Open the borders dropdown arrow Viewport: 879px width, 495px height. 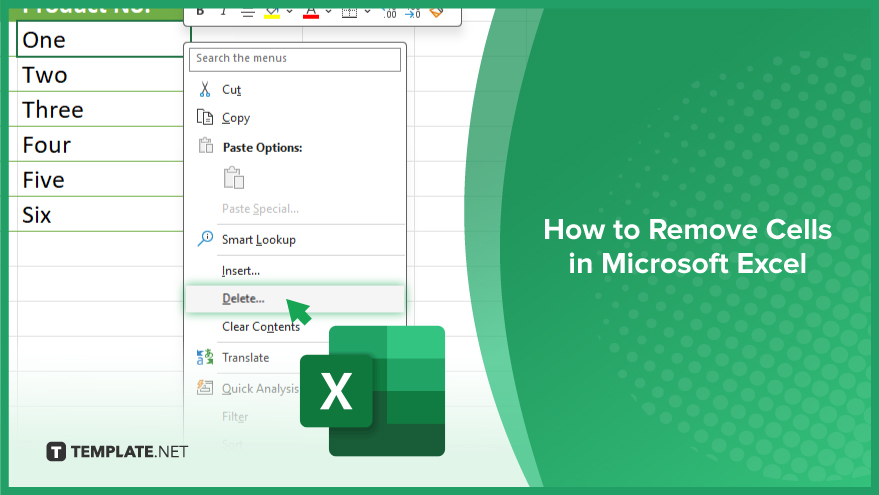click(367, 11)
